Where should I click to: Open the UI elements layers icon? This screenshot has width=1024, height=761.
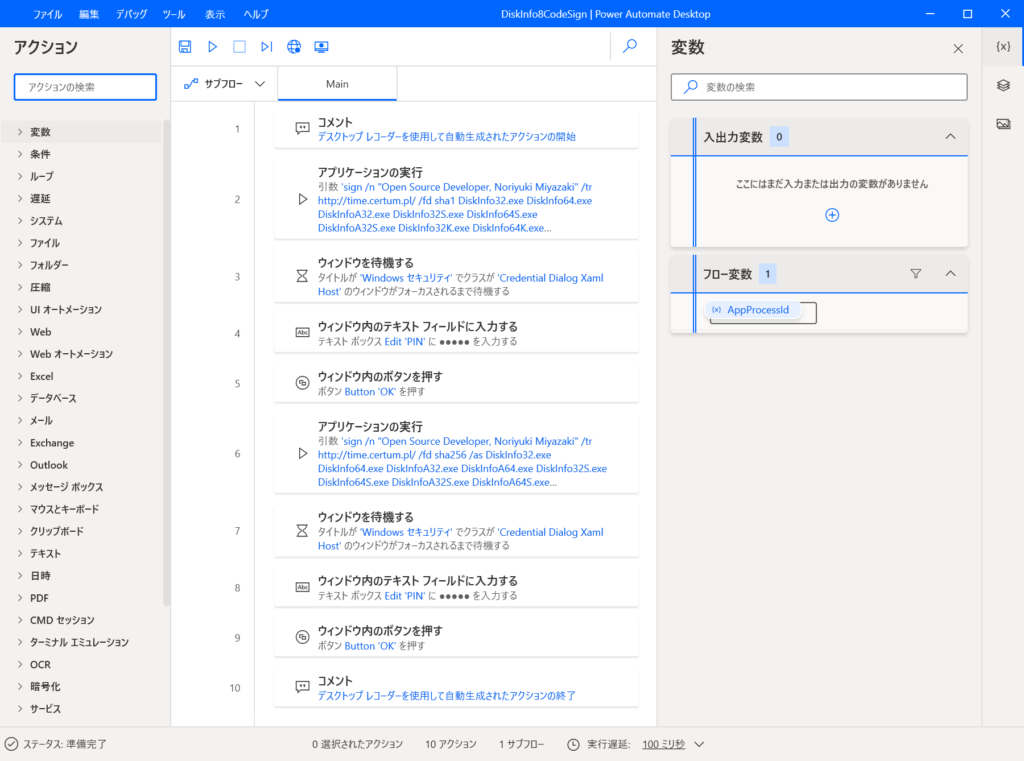point(1003,85)
